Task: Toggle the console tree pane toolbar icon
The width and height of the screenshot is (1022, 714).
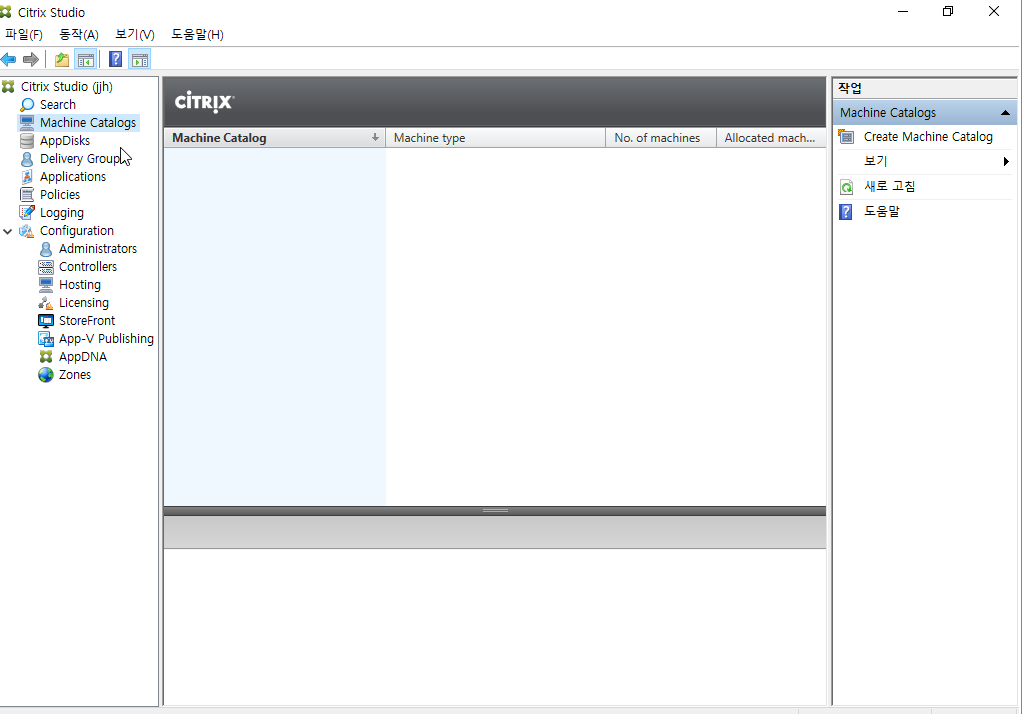Action: click(x=85, y=60)
